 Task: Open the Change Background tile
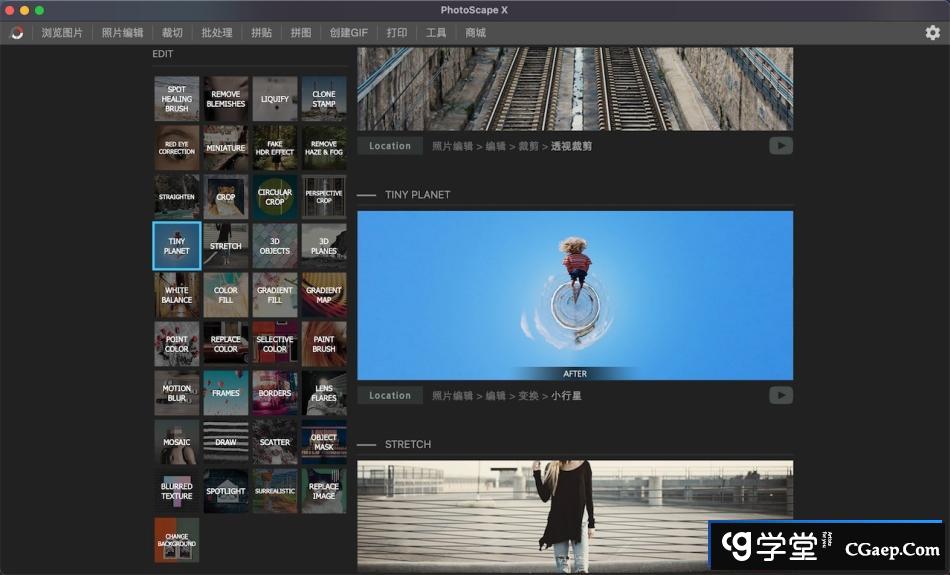click(177, 540)
